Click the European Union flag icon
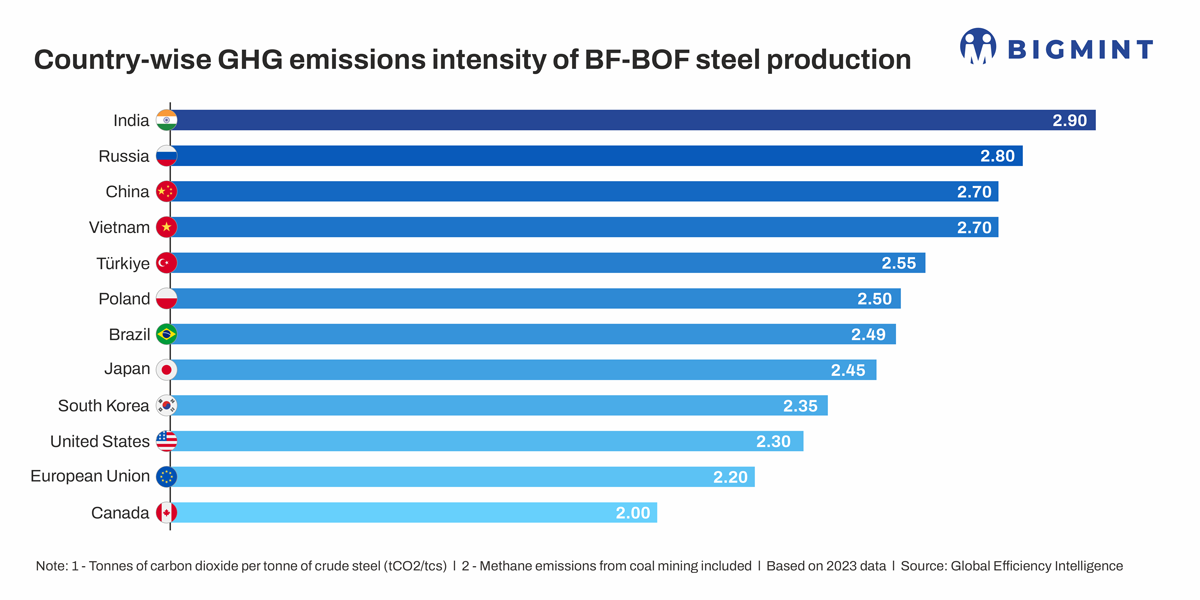The height and width of the screenshot is (600, 1200). pos(167,476)
